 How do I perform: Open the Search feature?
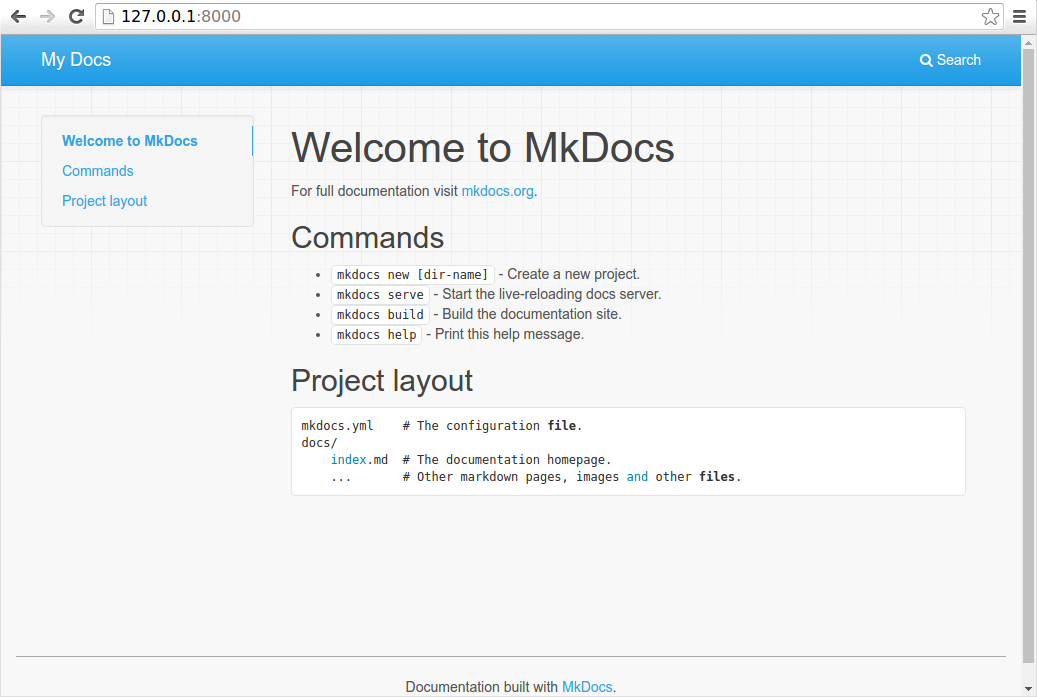pos(949,60)
